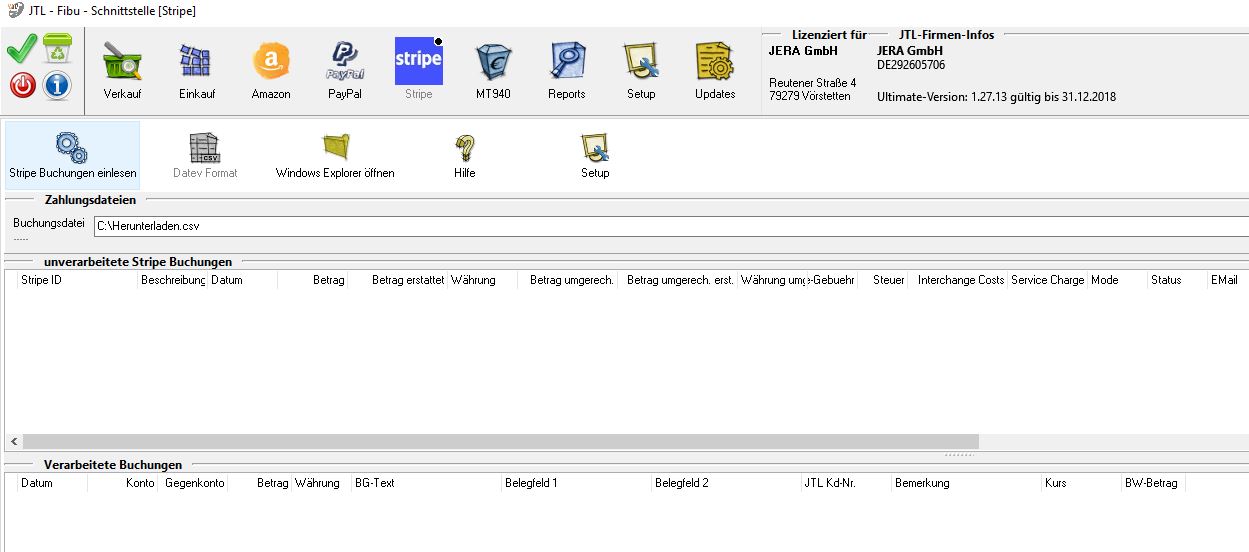This screenshot has width=1249, height=552.
Task: Click the EMail column header
Action: click(1228, 280)
